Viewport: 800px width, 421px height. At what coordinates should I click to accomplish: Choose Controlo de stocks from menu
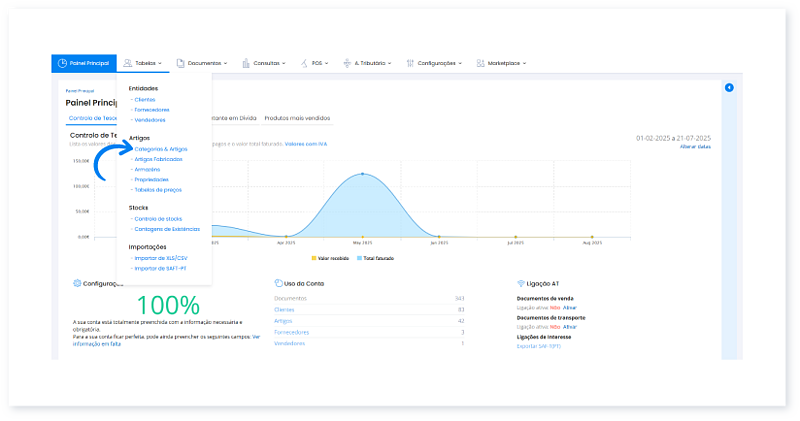(158, 218)
